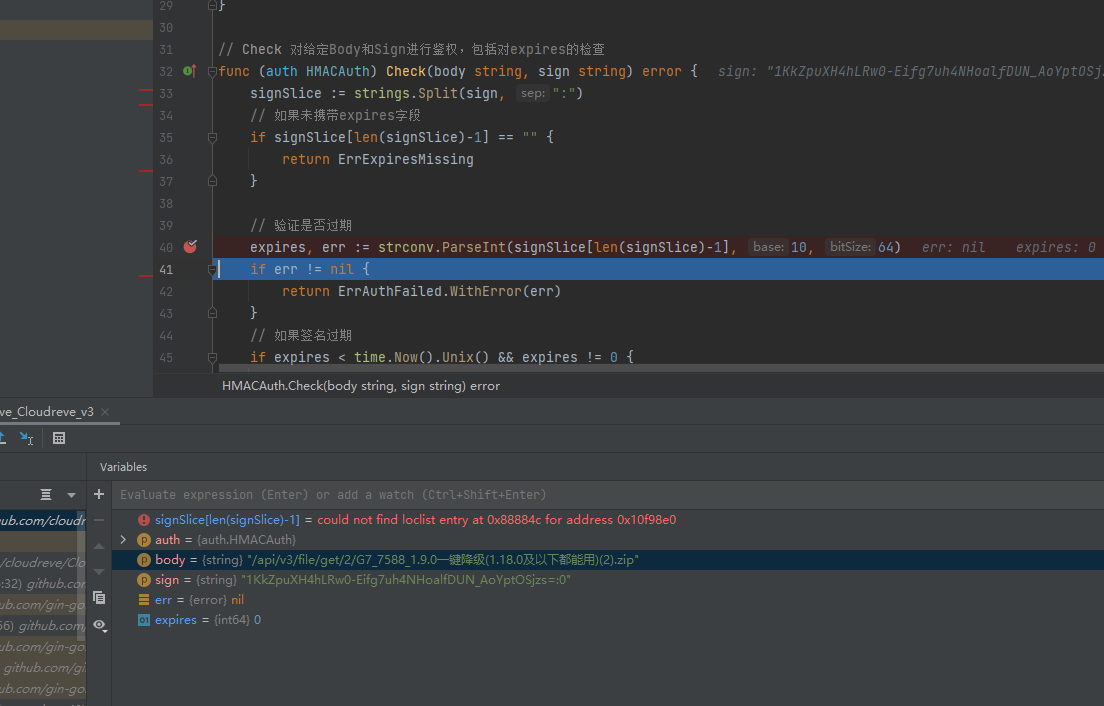Click the red error icon beside signSlice variable
1104x706 pixels.
[x=143, y=519]
